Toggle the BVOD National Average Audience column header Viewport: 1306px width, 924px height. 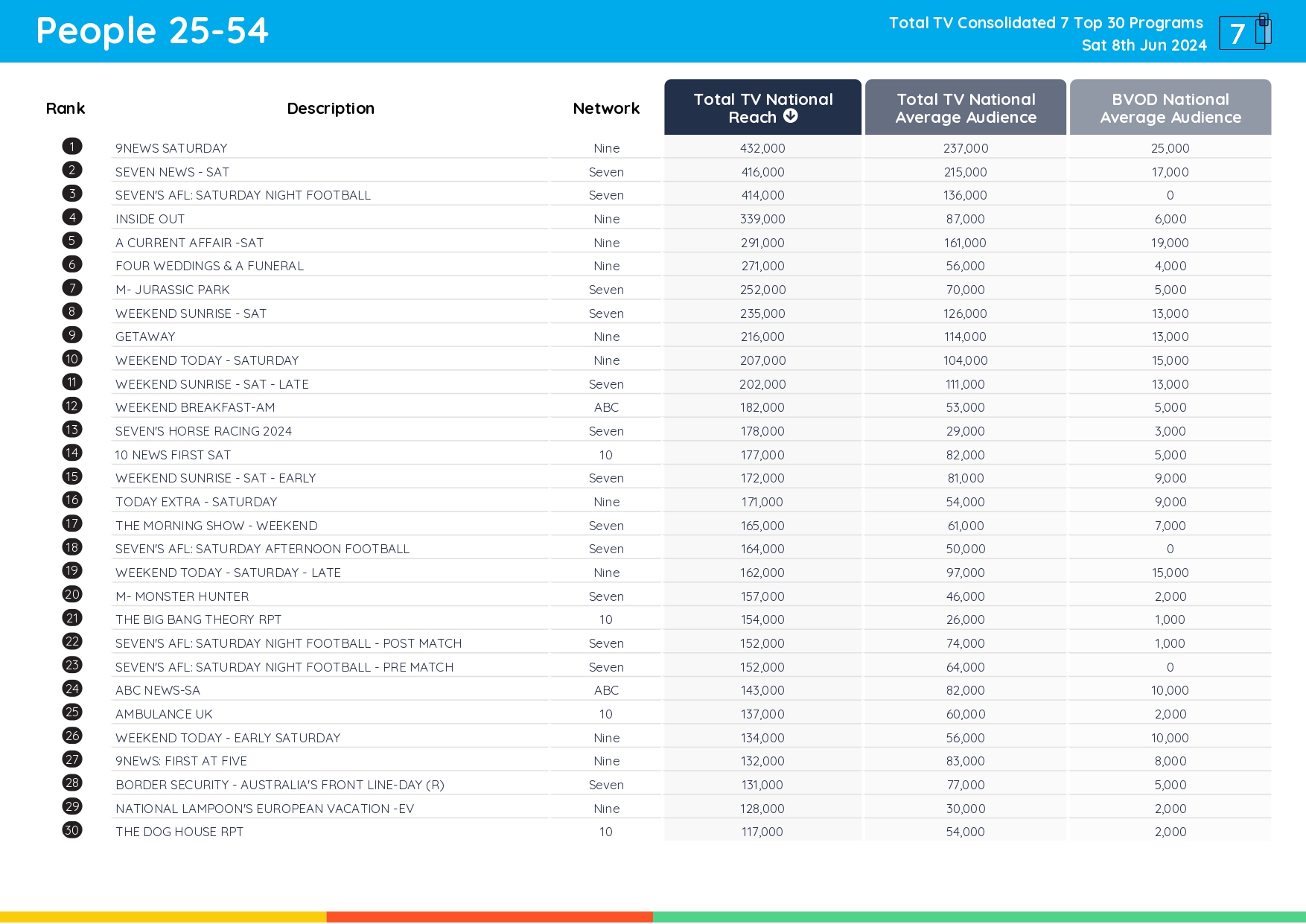[x=1170, y=107]
